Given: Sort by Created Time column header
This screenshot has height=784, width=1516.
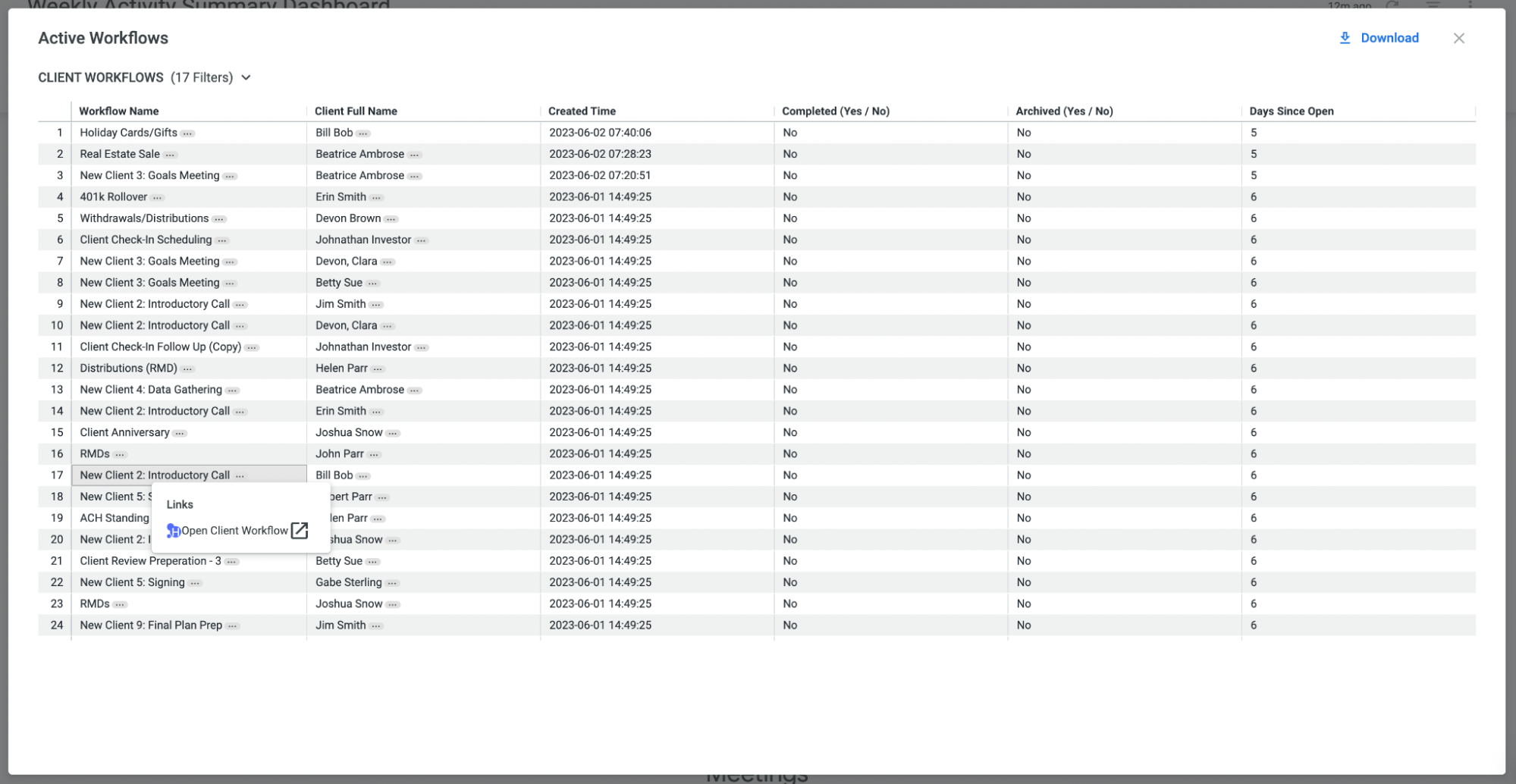Looking at the screenshot, I should point(582,111).
